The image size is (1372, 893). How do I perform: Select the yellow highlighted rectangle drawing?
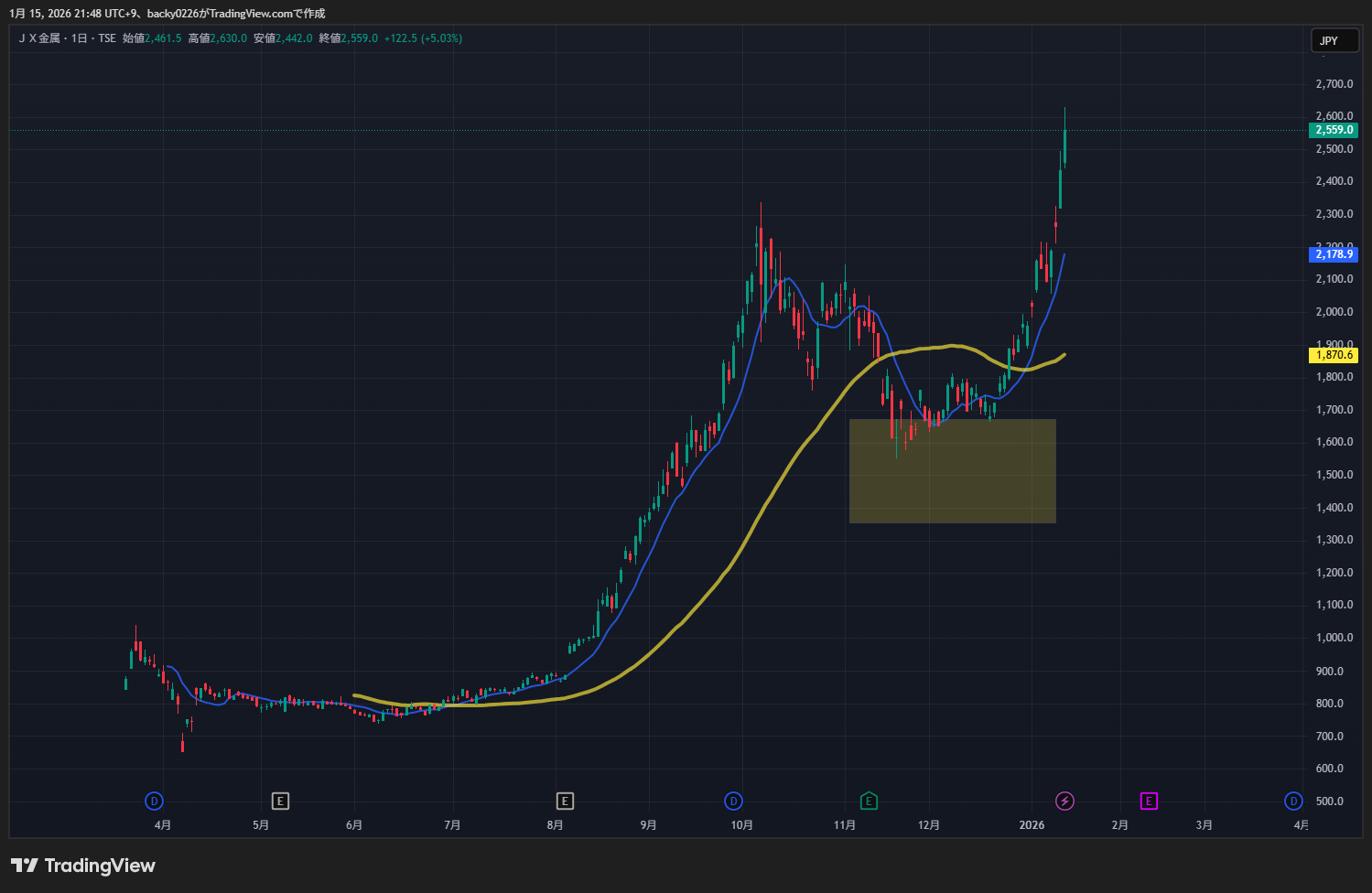(952, 471)
